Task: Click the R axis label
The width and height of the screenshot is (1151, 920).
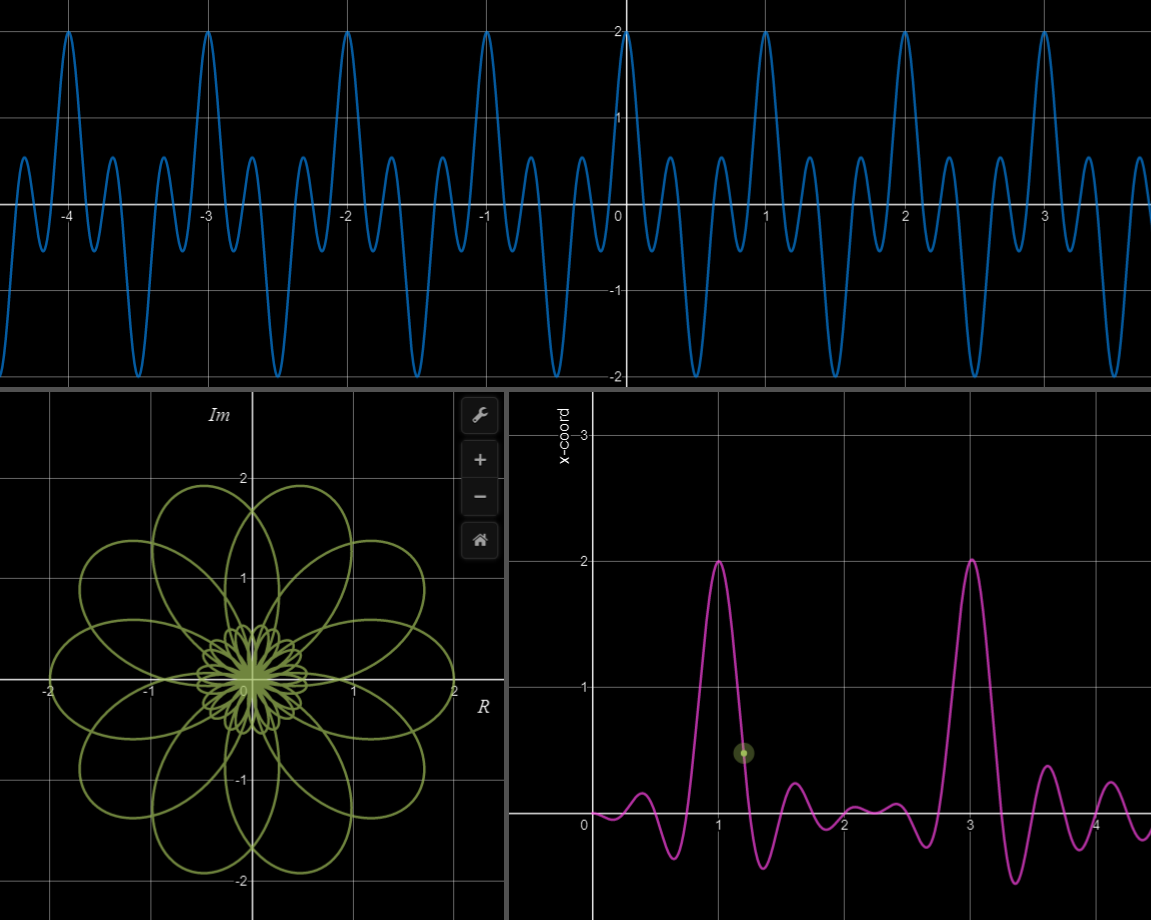Action: [482, 708]
